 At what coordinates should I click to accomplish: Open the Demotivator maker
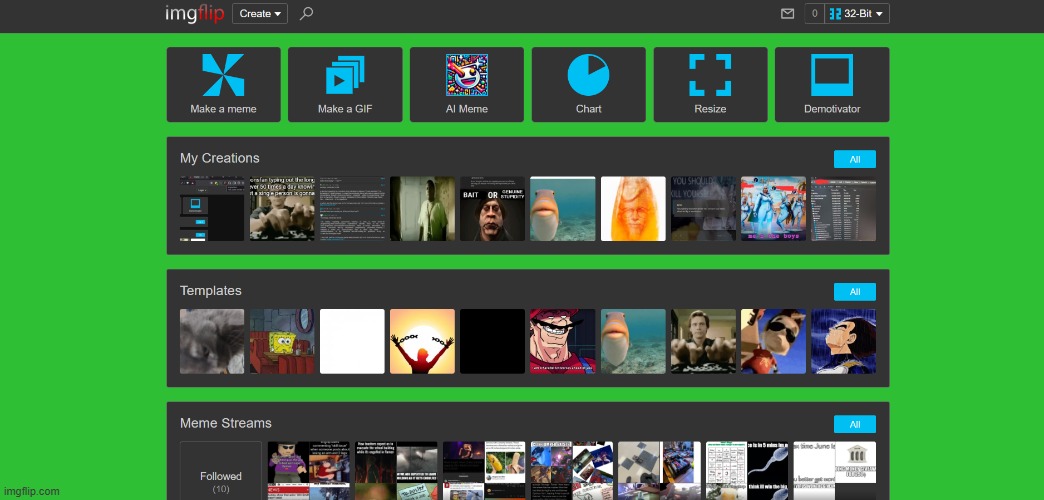coord(832,85)
